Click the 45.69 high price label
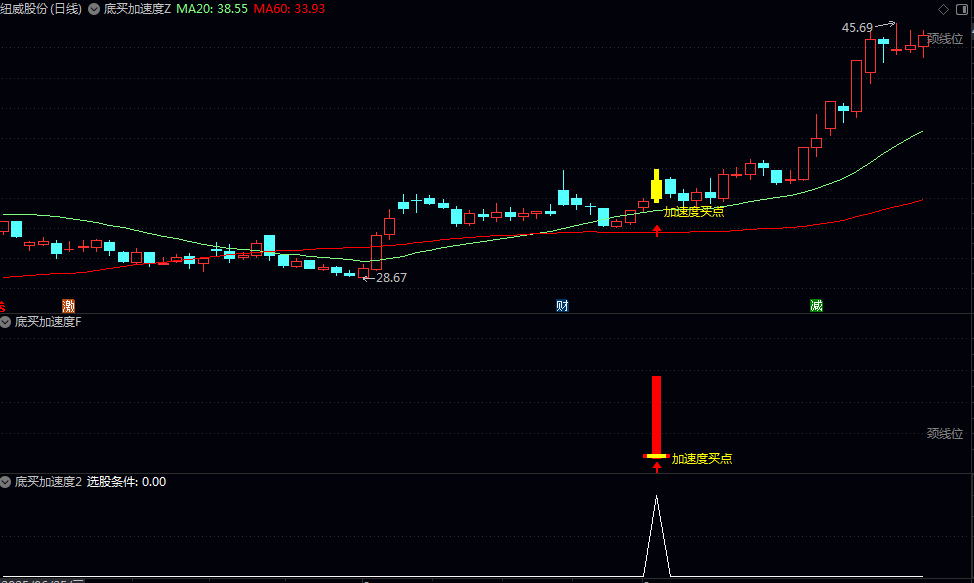Screen dimensions: 974x583 tap(857, 28)
